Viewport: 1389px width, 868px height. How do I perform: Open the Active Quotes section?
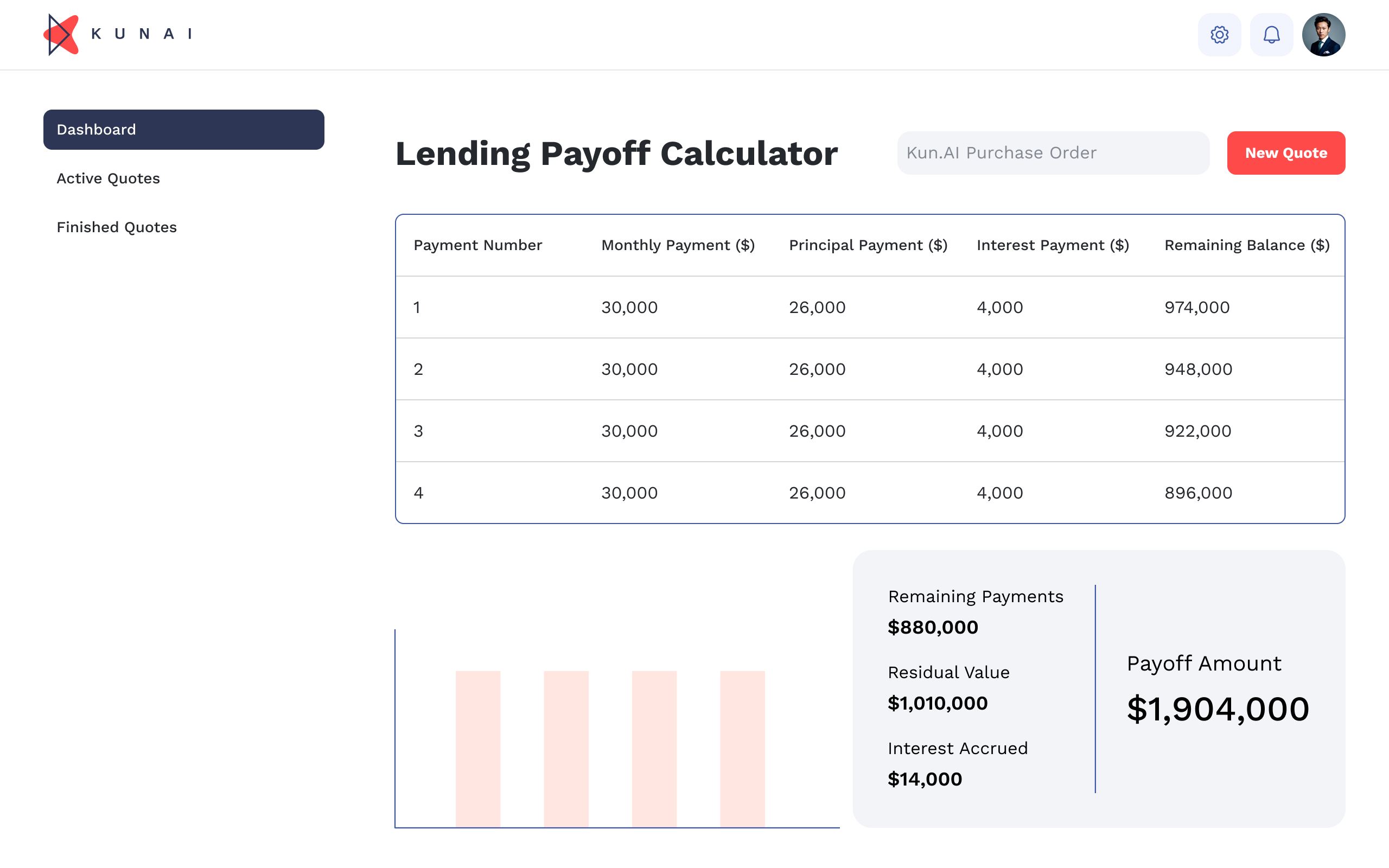[108, 178]
